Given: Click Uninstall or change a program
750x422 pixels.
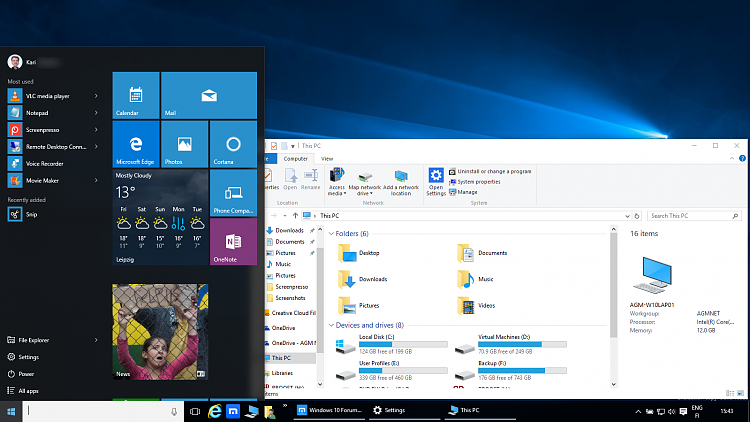Looking at the screenshot, I should click(x=490, y=171).
